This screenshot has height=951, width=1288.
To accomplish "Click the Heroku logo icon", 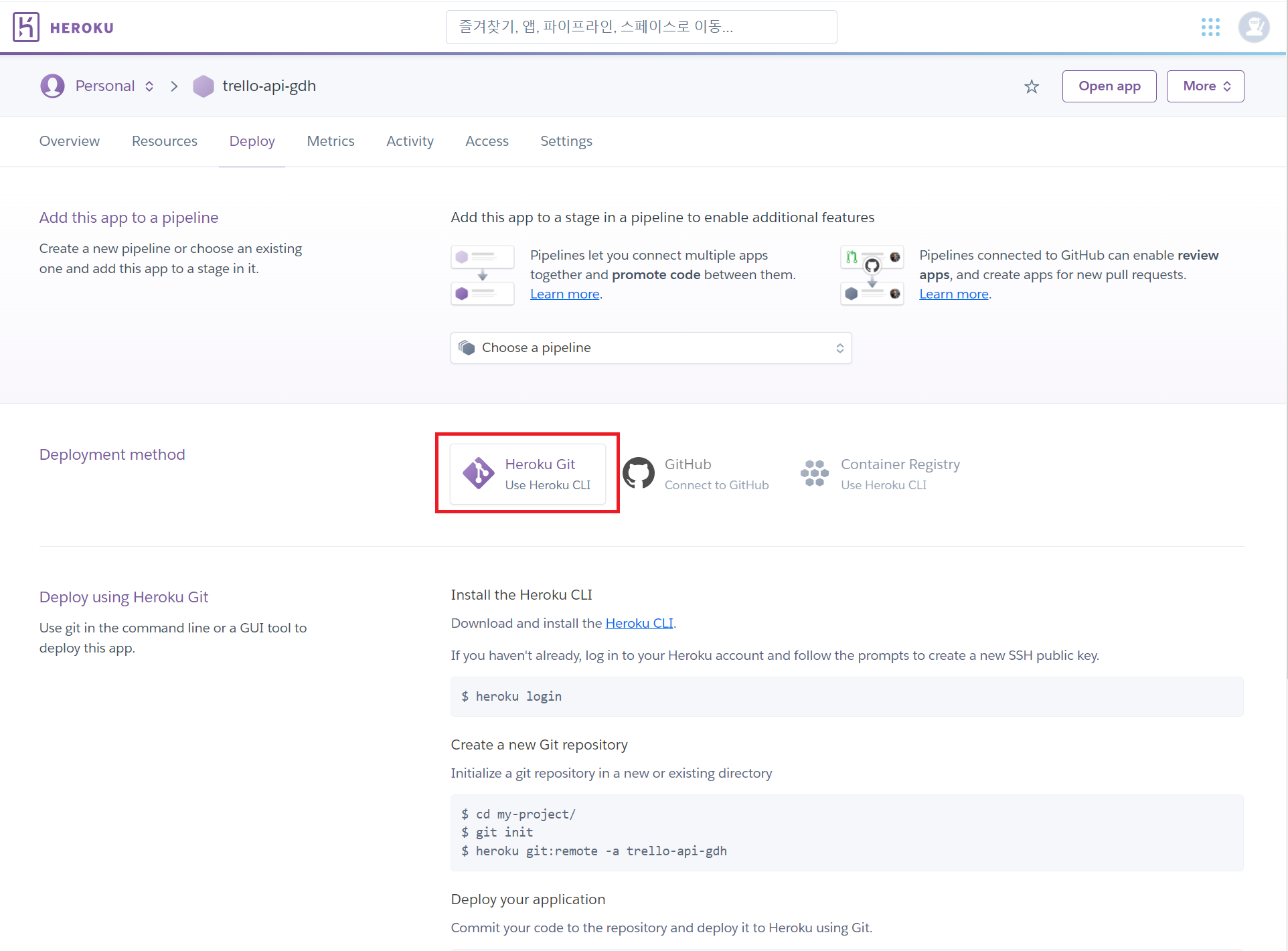I will click(26, 27).
